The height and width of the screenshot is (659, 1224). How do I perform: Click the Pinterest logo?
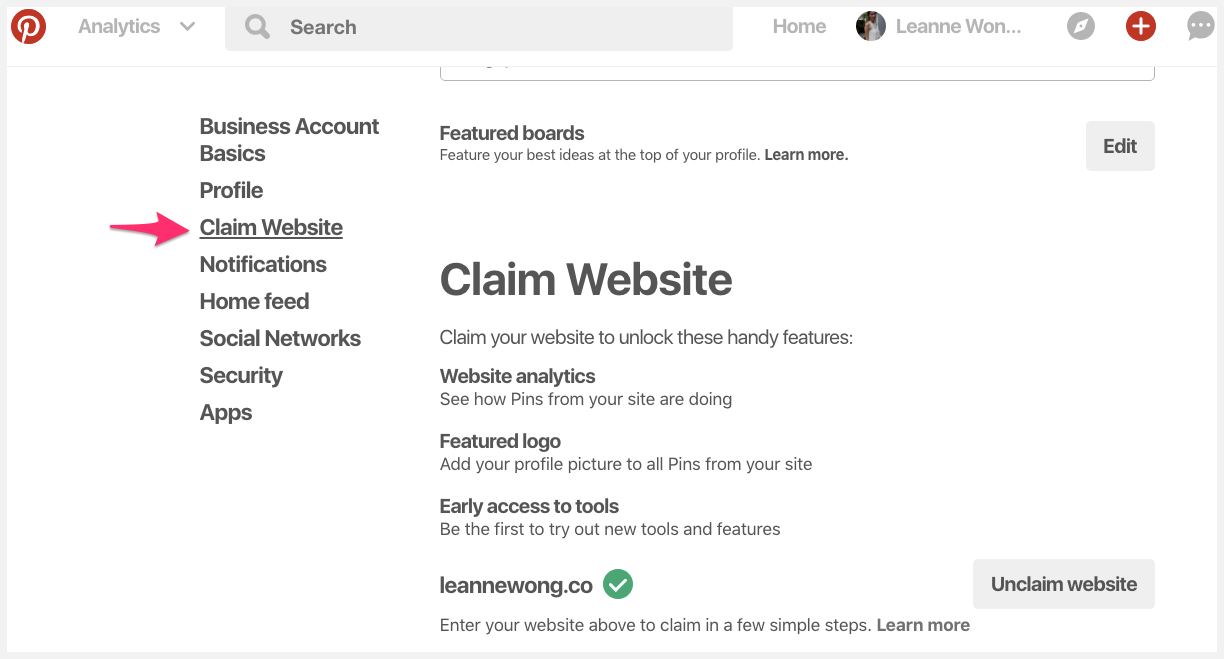coord(28,26)
